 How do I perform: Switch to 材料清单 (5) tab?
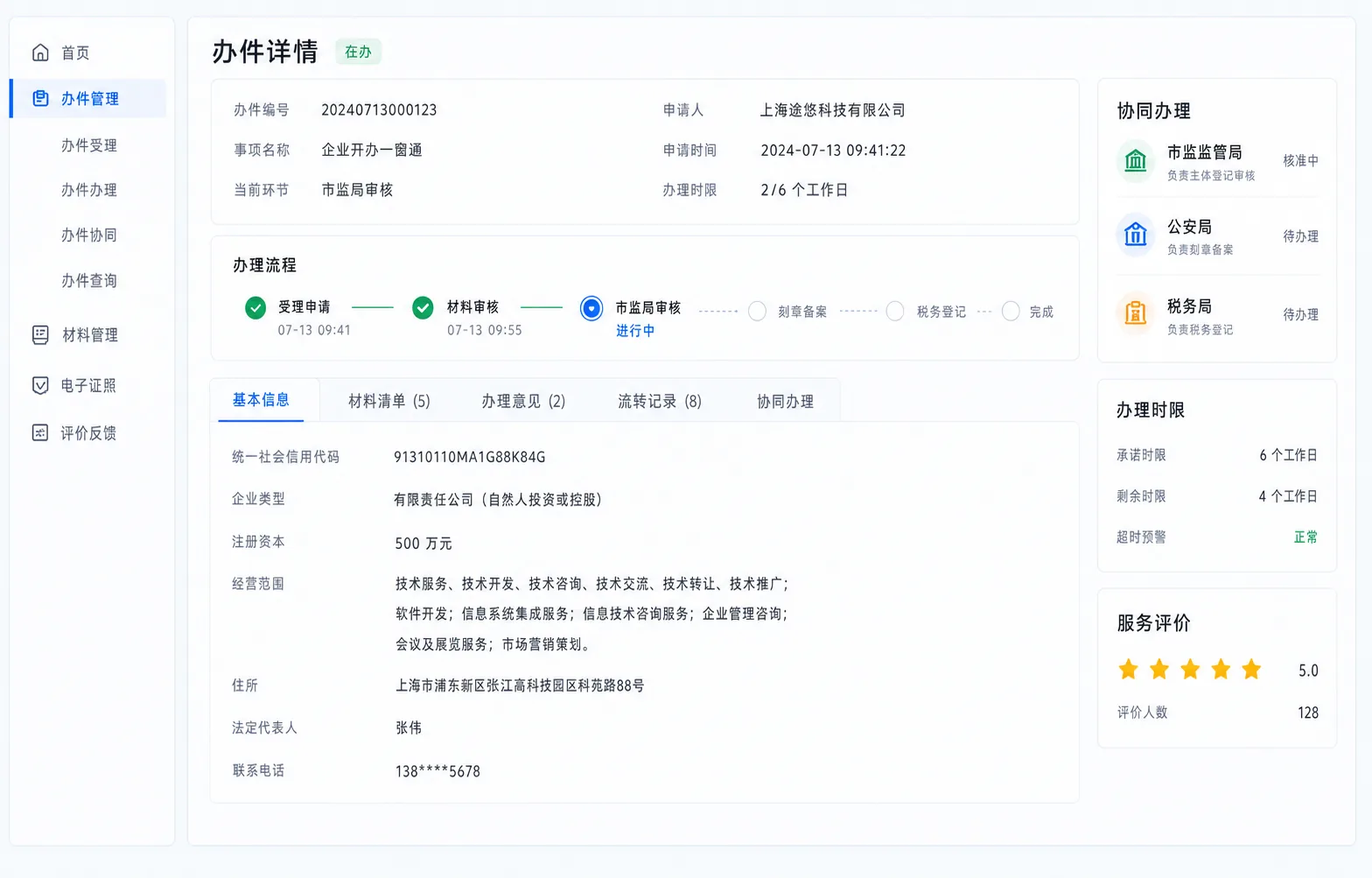(389, 401)
